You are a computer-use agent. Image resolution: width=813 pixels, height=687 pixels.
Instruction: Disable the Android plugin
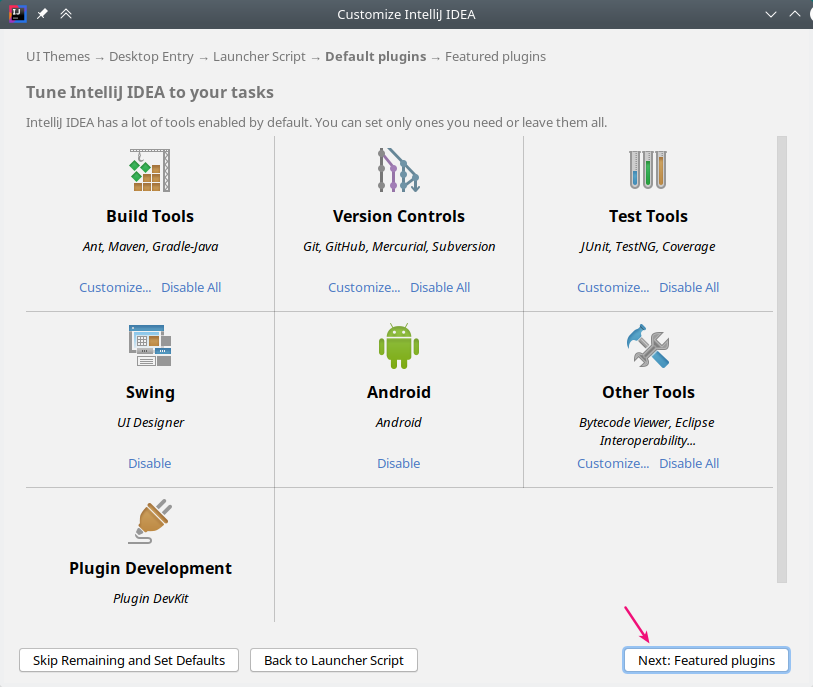(398, 463)
